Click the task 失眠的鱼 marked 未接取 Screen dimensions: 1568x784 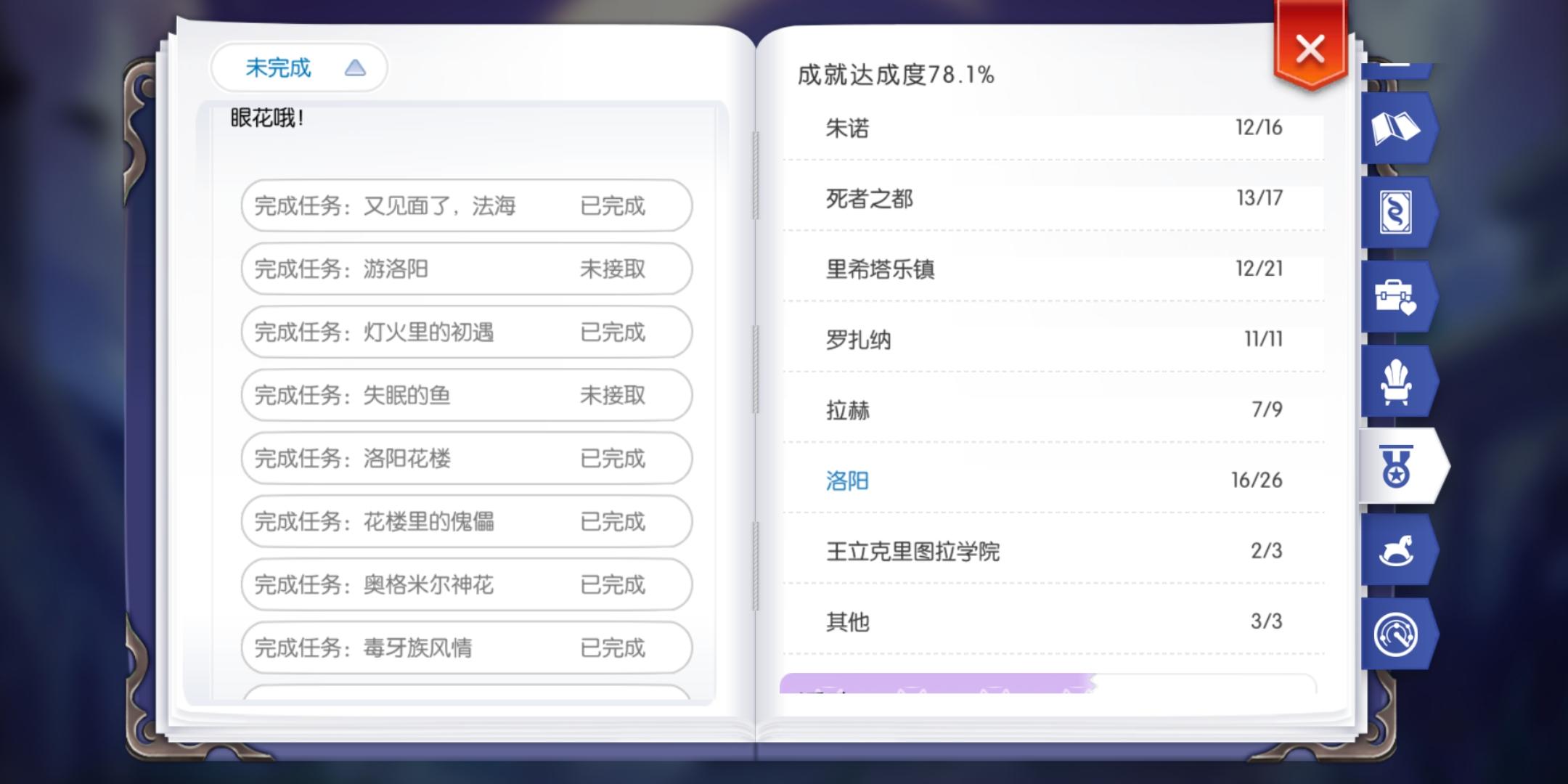click(x=467, y=395)
